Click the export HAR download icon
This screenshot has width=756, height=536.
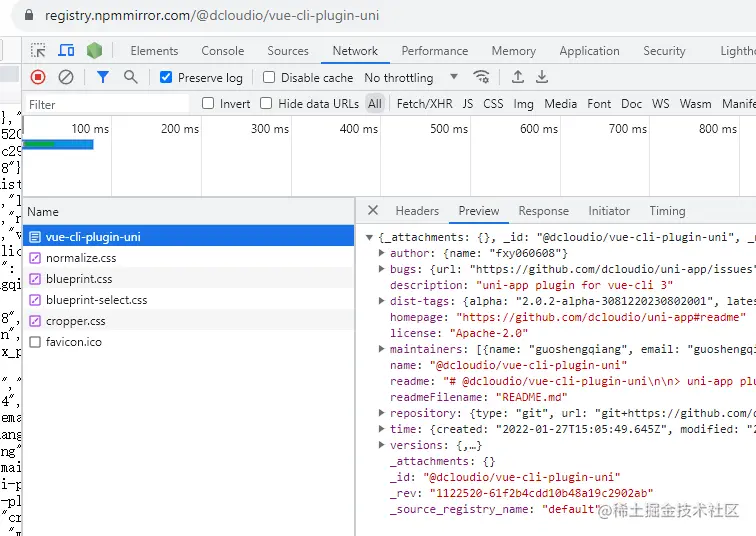coord(542,77)
